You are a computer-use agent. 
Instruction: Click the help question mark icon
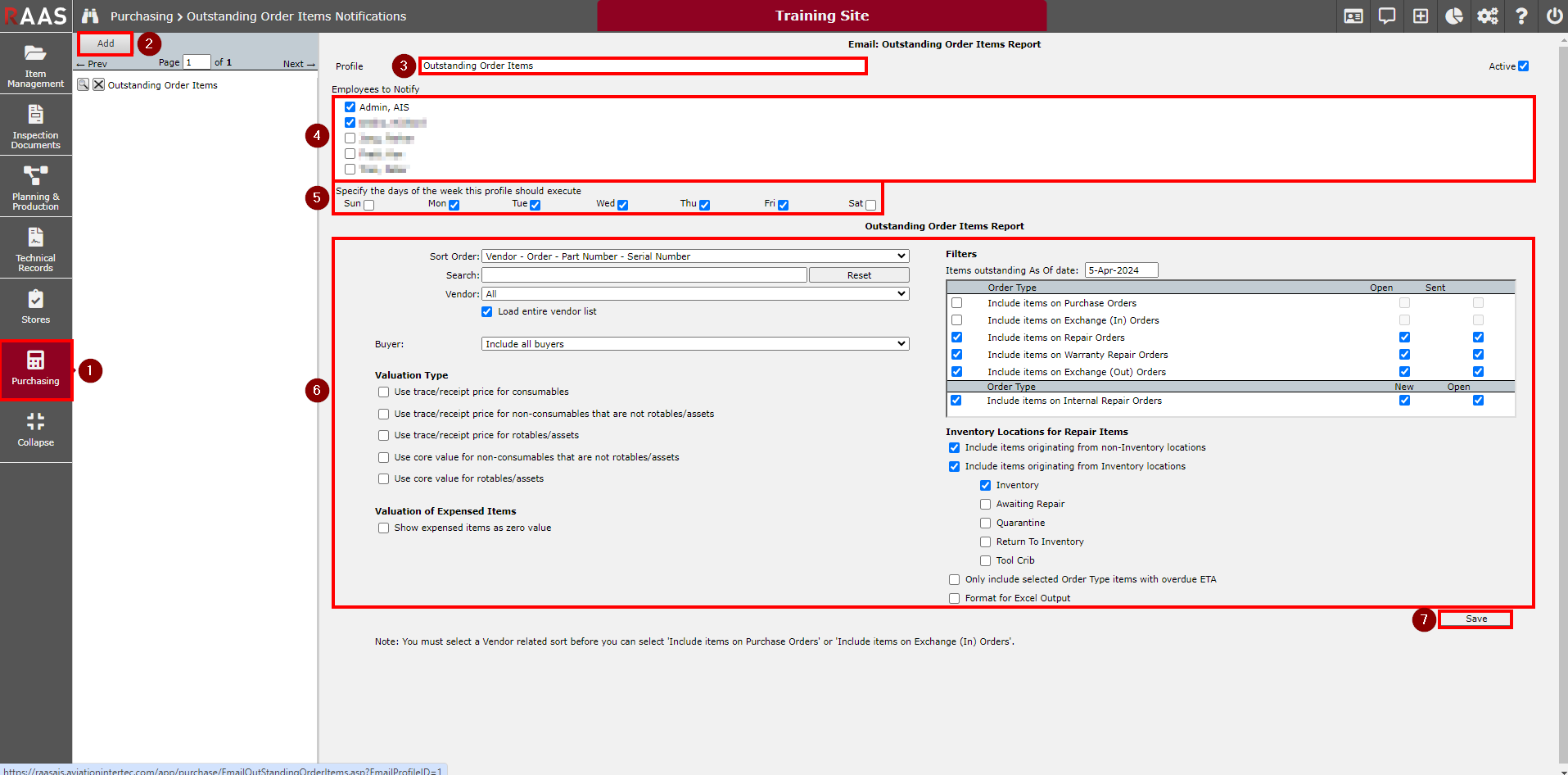point(1521,16)
